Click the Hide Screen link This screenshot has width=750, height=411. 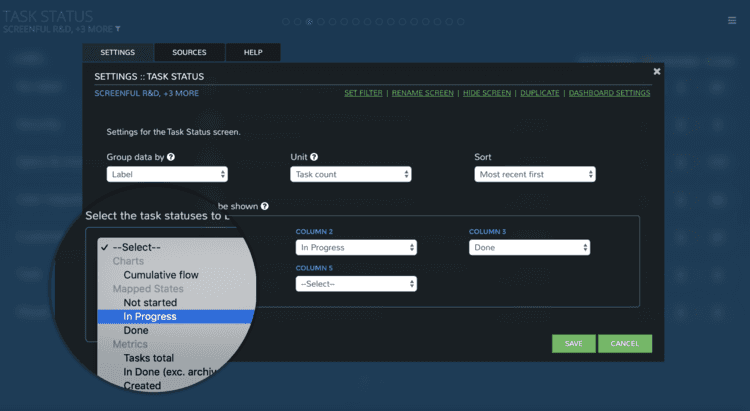tap(487, 93)
